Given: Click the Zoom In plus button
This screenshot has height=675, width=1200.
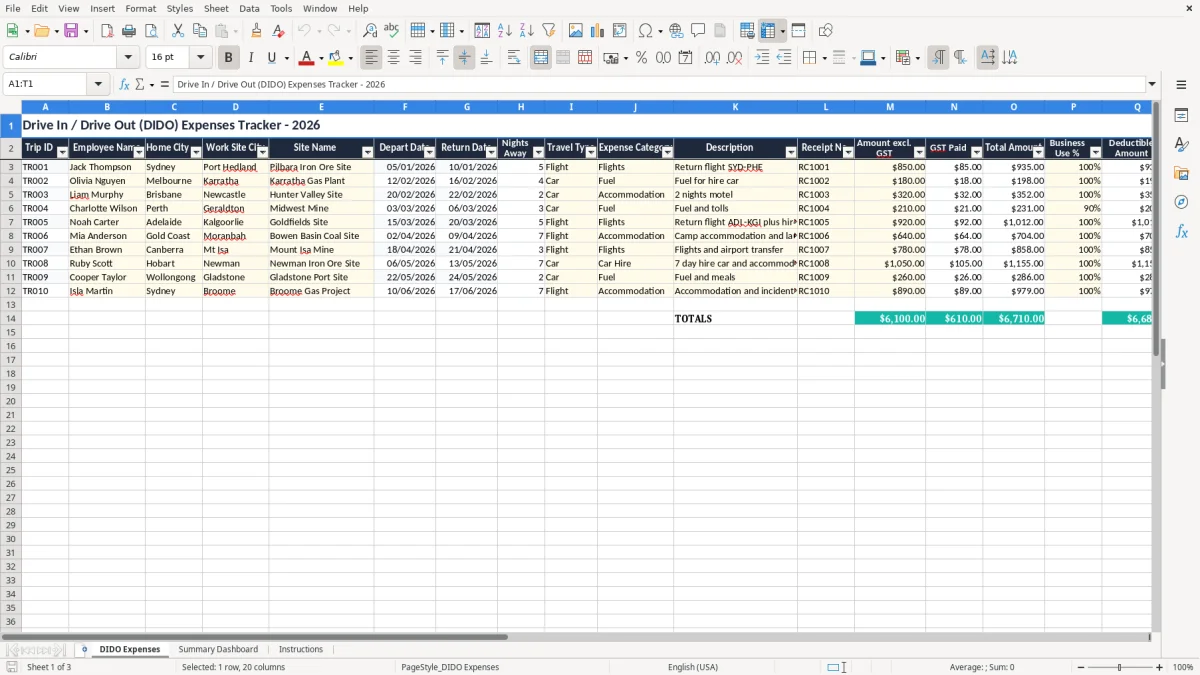Looking at the screenshot, I should pyautogui.click(x=1160, y=667).
